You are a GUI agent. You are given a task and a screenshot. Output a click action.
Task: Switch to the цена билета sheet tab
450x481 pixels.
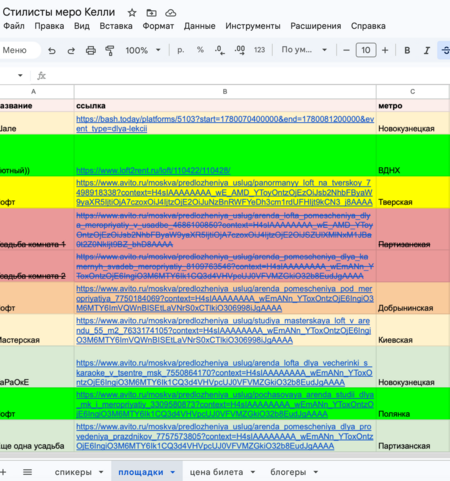[216, 472]
